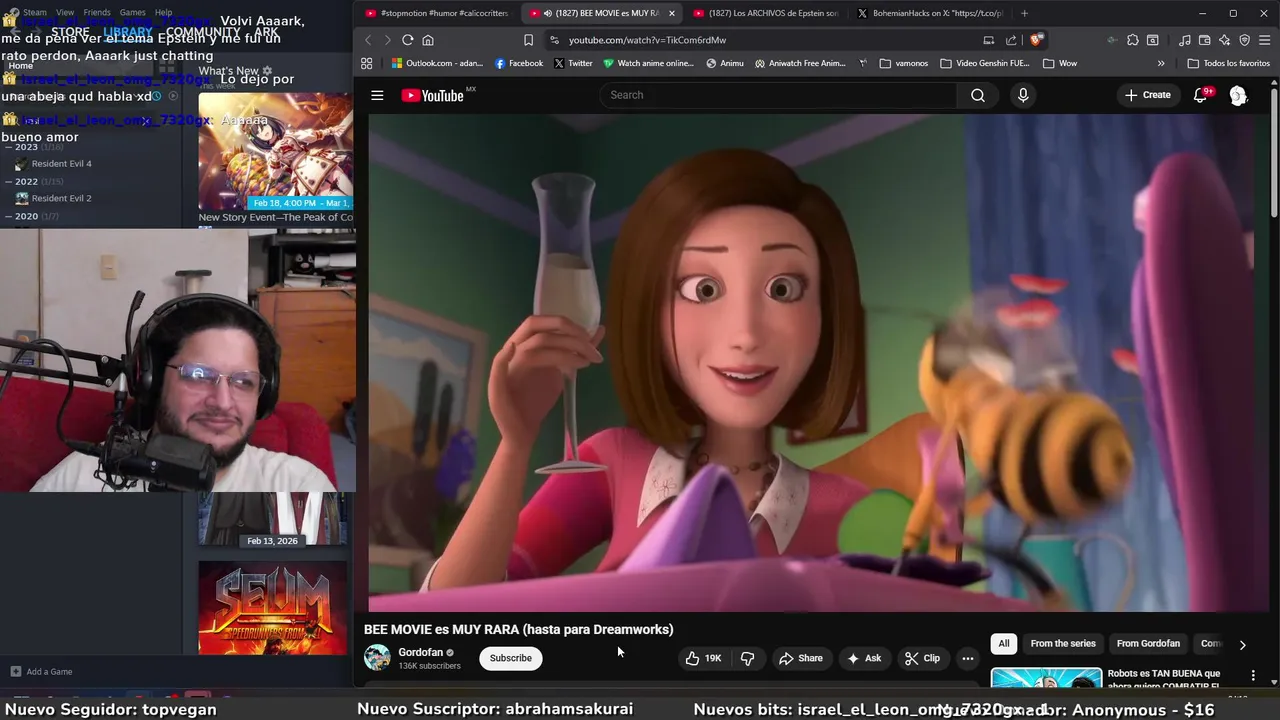The image size is (1280, 720).
Task: Open the browser home page
Action: click(x=428, y=40)
